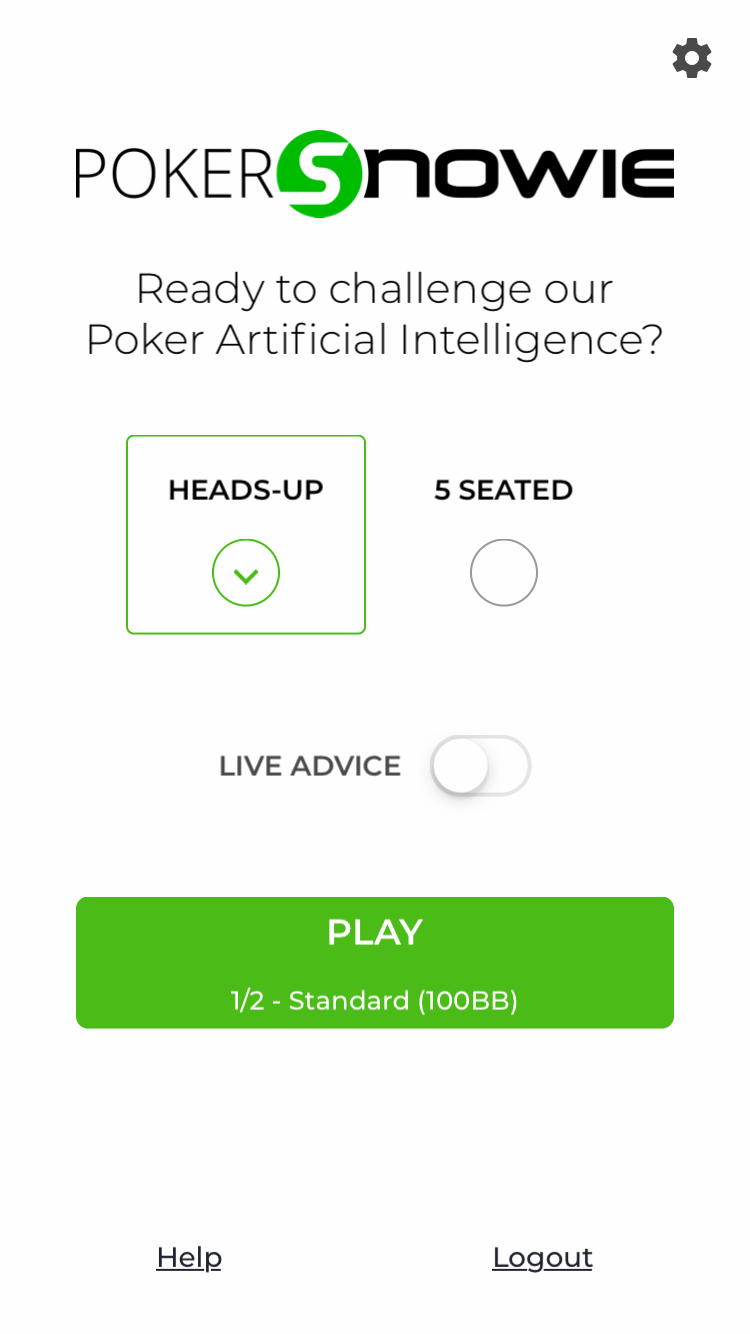Start a game with the PLAY button
This screenshot has height=1334, width=750.
point(375,963)
